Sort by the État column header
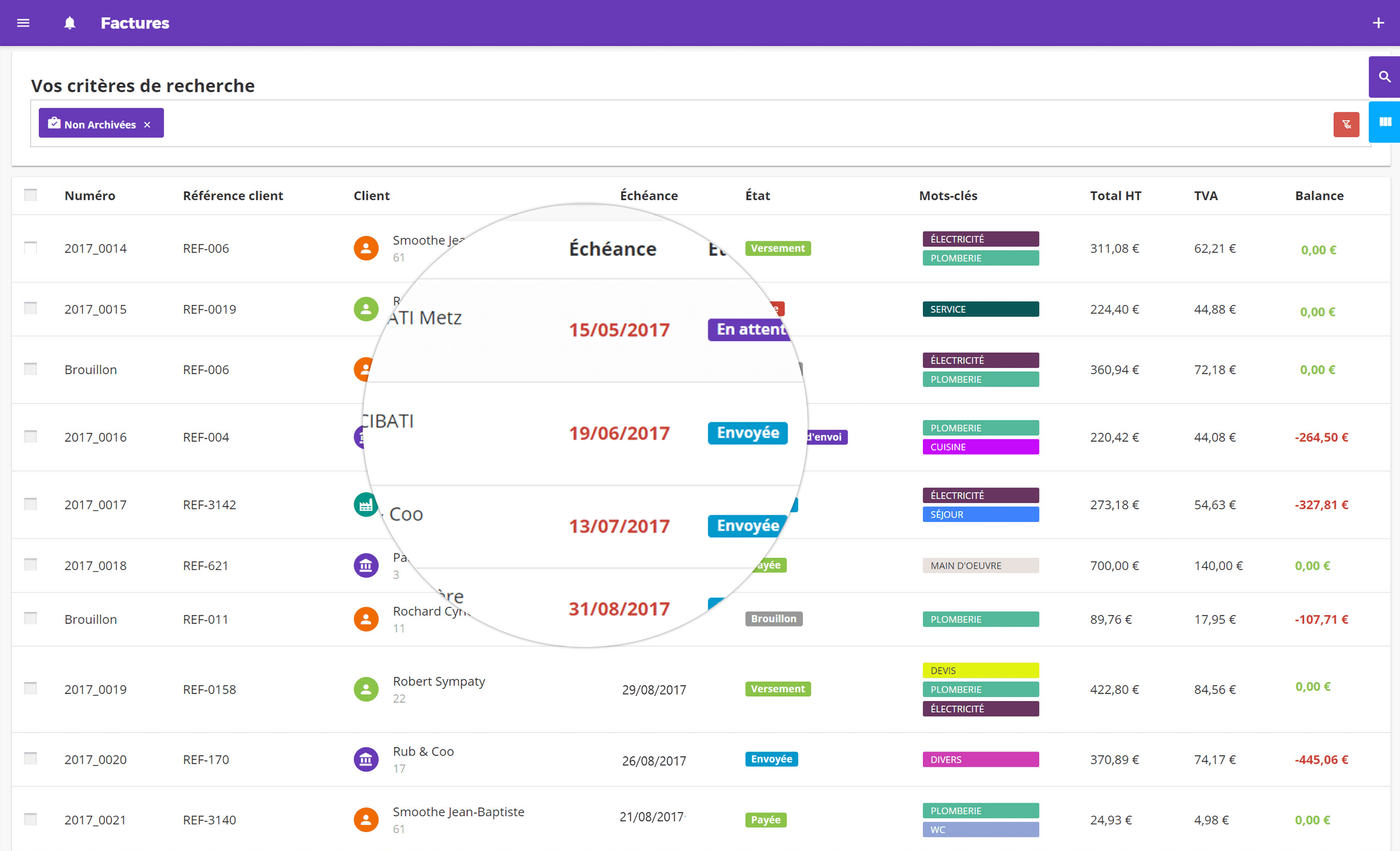 click(757, 195)
